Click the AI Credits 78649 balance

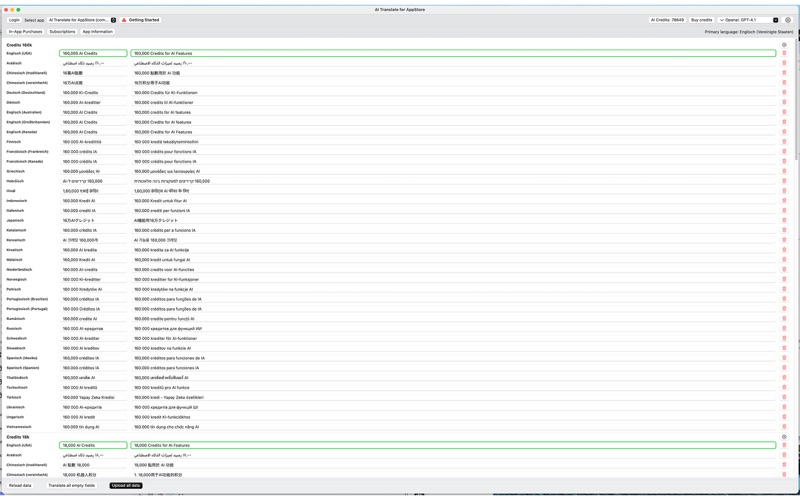[x=667, y=20]
